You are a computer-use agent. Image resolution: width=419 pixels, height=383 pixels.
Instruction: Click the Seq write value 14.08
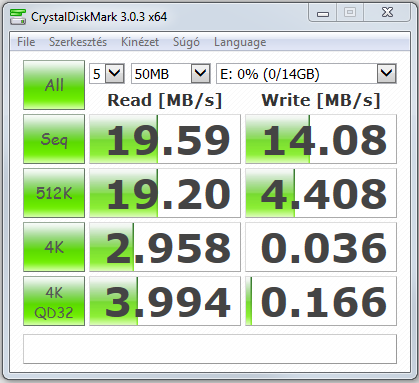(x=321, y=139)
